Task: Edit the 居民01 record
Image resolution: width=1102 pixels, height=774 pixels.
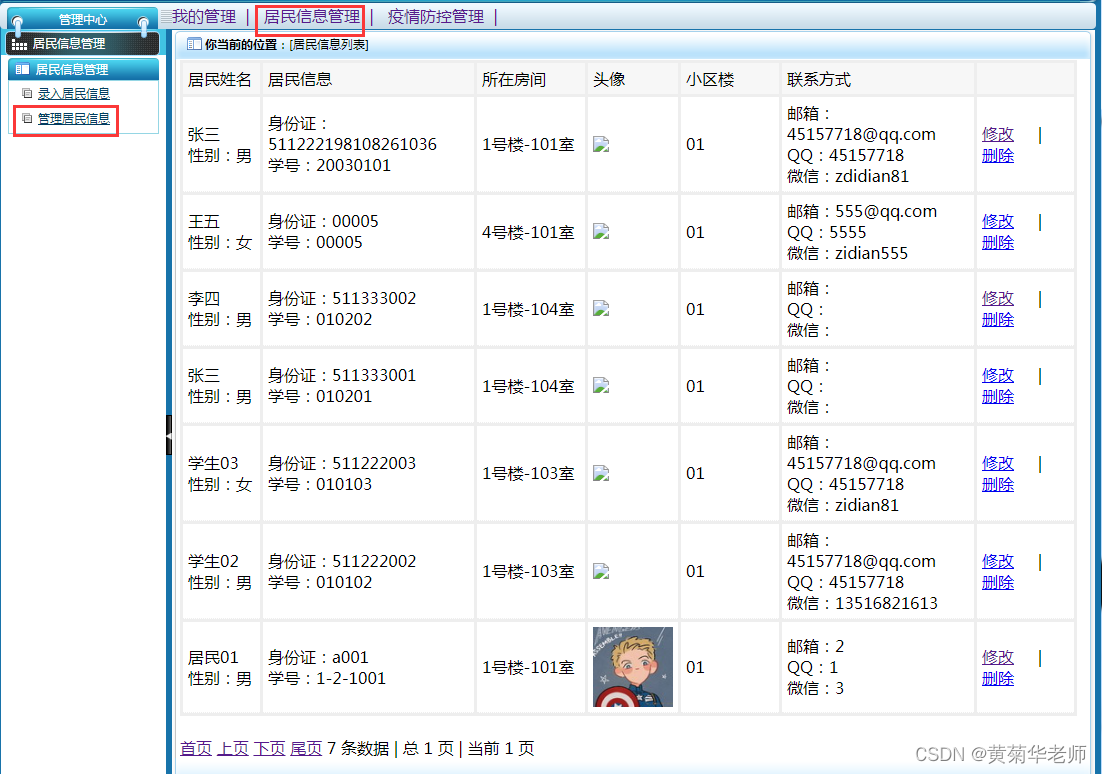Action: click(997, 657)
